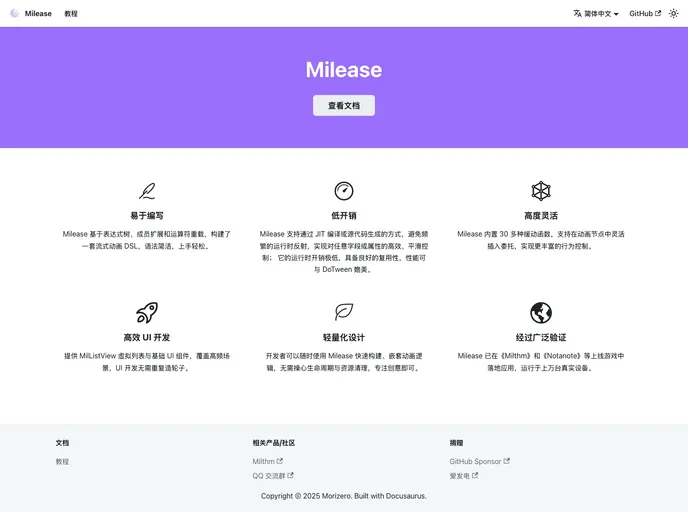
Task: Open the QQ 交流群 footer link
Action: click(272, 476)
